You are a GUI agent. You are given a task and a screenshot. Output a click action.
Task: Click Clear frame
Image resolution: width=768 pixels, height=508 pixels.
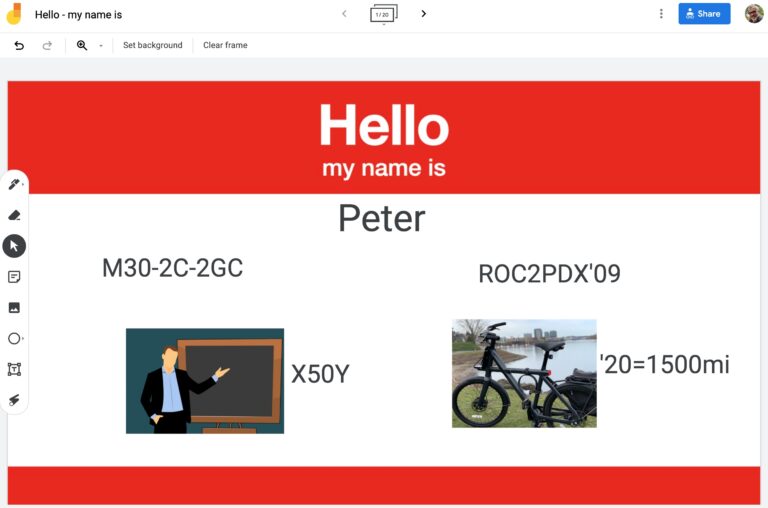225,45
